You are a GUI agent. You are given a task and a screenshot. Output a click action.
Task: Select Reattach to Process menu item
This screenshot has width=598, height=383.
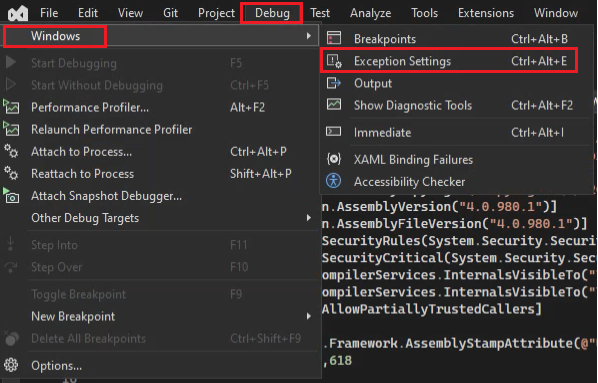point(160,174)
